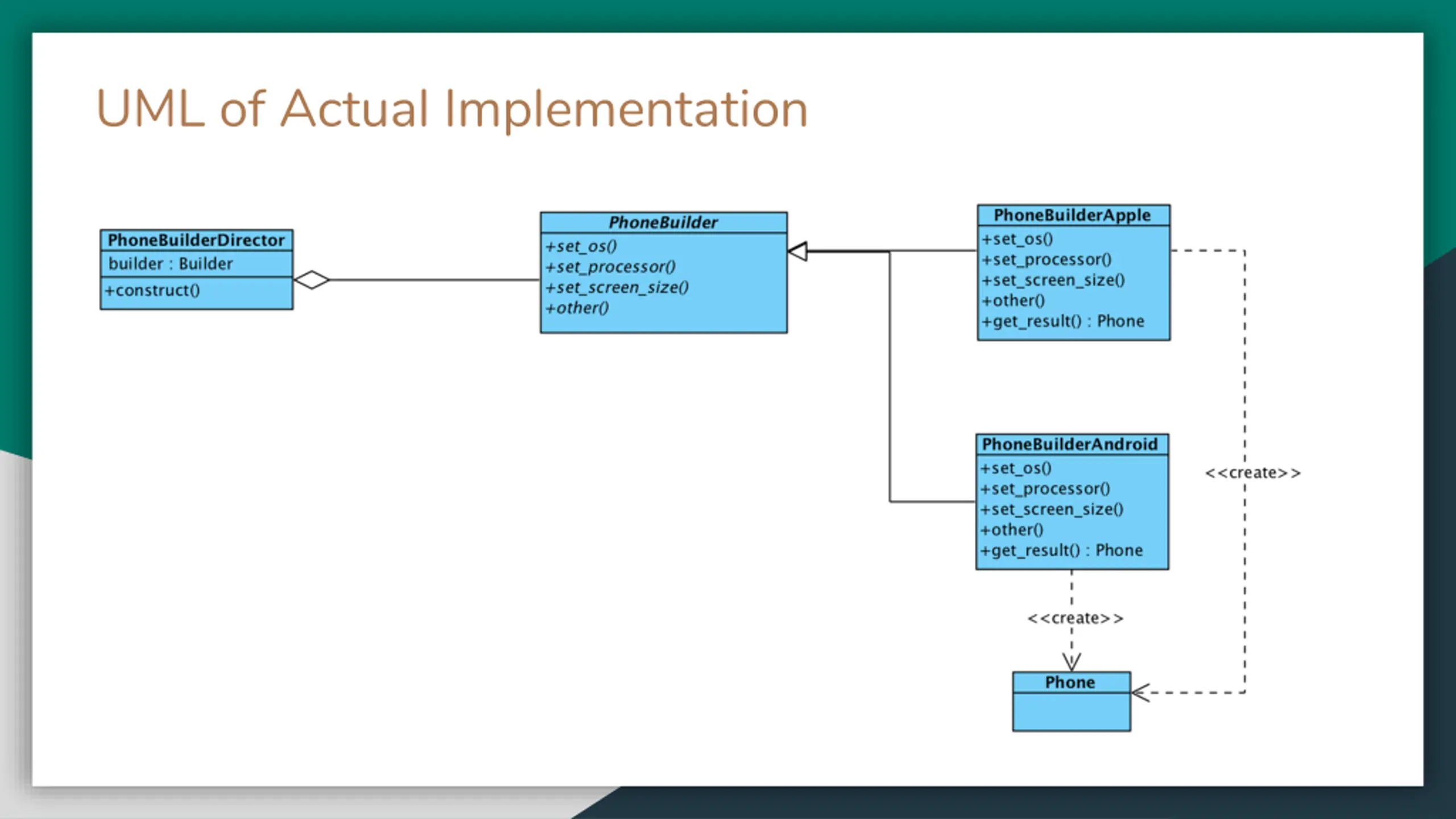Click +set_processor() in PhoneBuilderAndroid
Viewport: 1456px width, 819px height.
pyautogui.click(x=1045, y=489)
